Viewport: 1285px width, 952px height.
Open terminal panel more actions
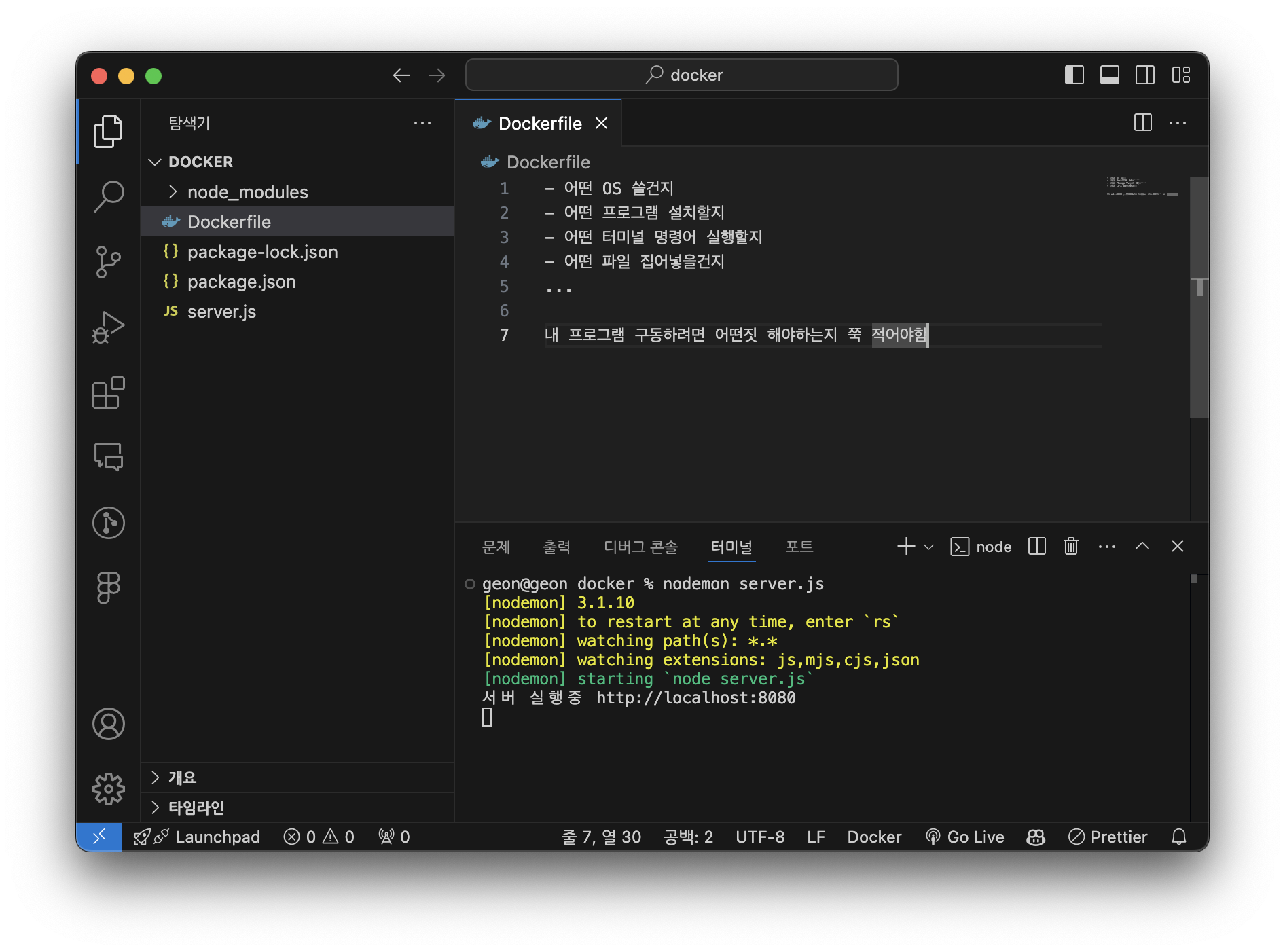point(1107,547)
